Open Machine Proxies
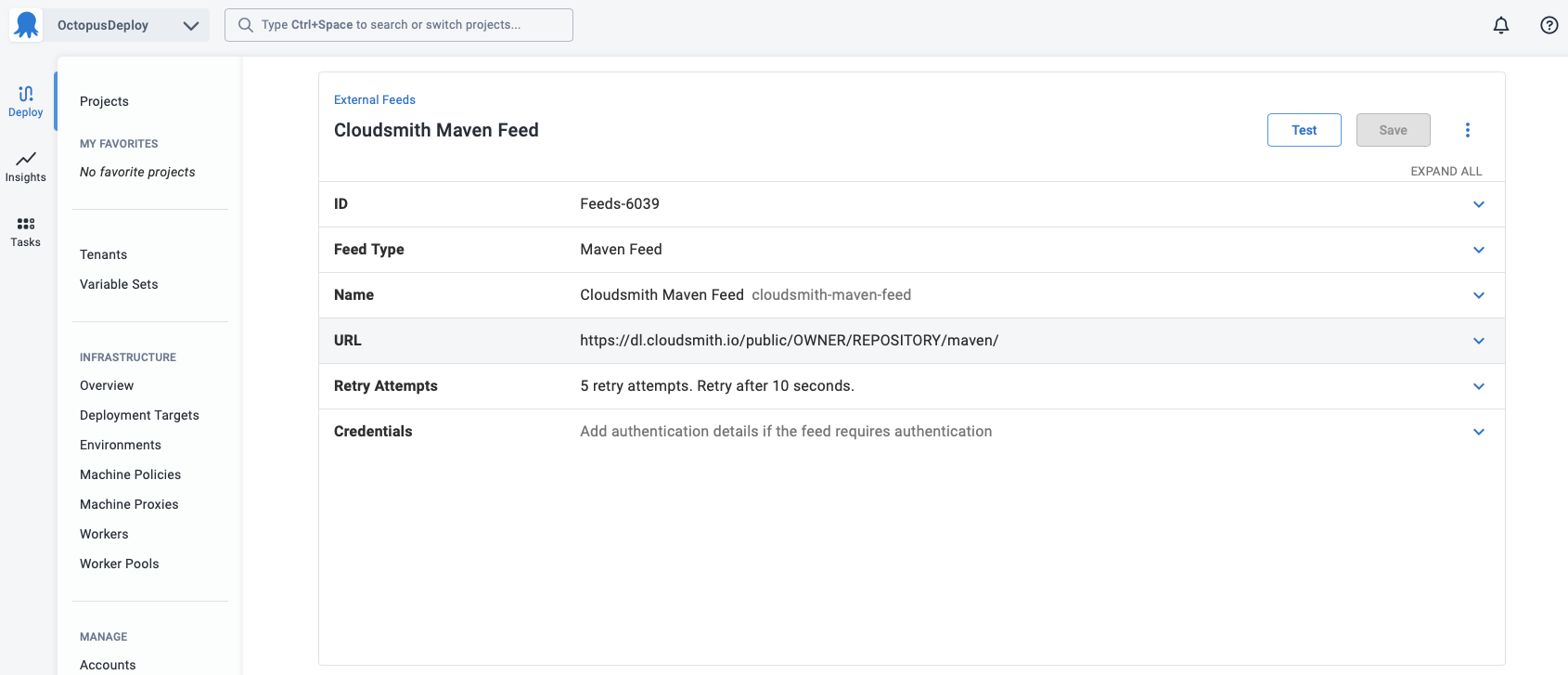Viewport: 1568px width, 675px height. [129, 504]
